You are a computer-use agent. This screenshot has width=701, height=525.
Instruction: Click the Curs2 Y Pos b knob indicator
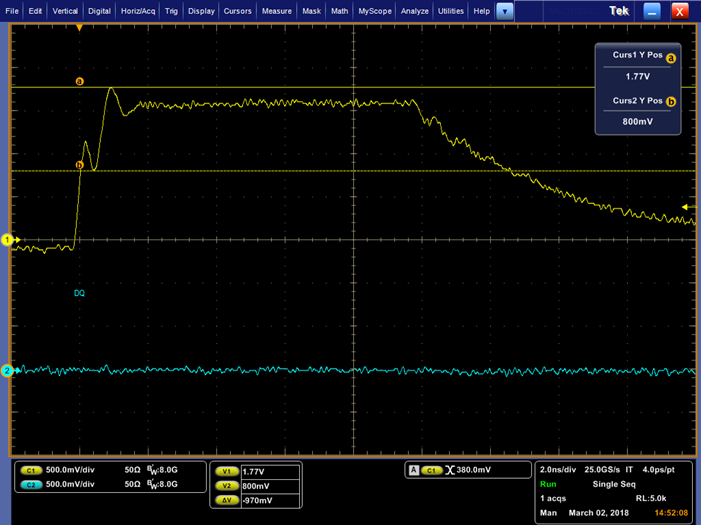[671, 102]
